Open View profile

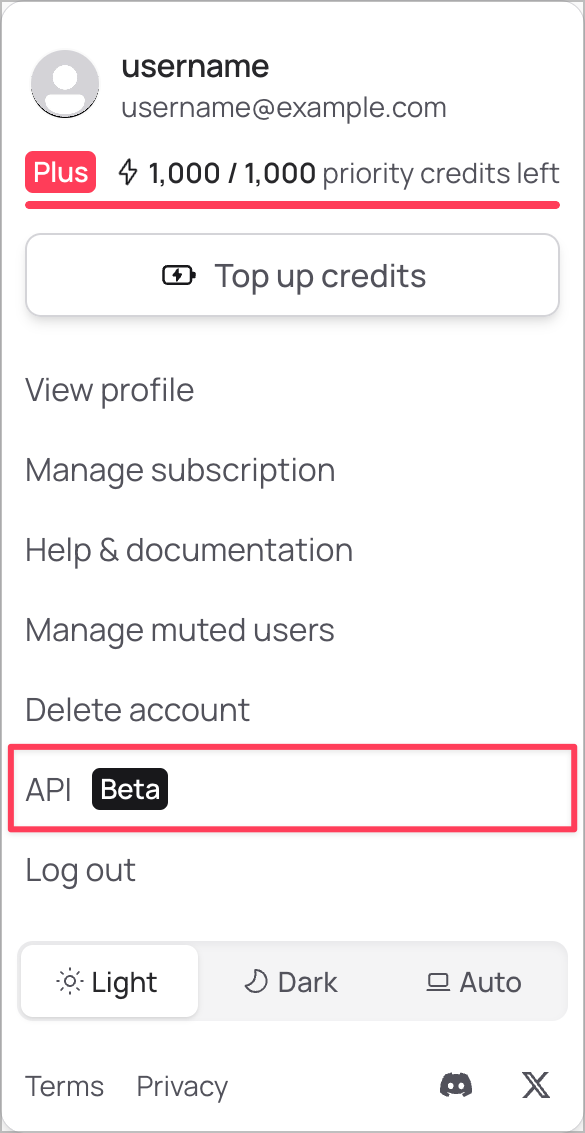[x=109, y=390]
